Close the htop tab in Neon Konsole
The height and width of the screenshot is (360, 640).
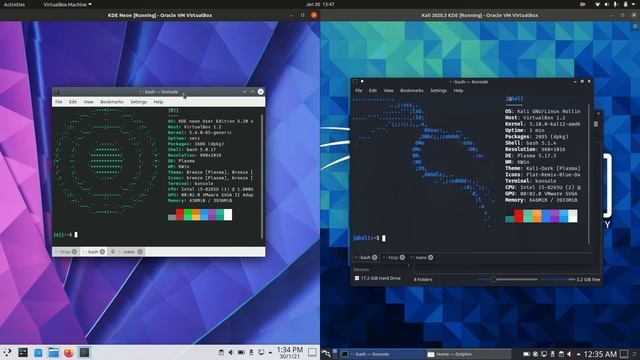(74, 252)
